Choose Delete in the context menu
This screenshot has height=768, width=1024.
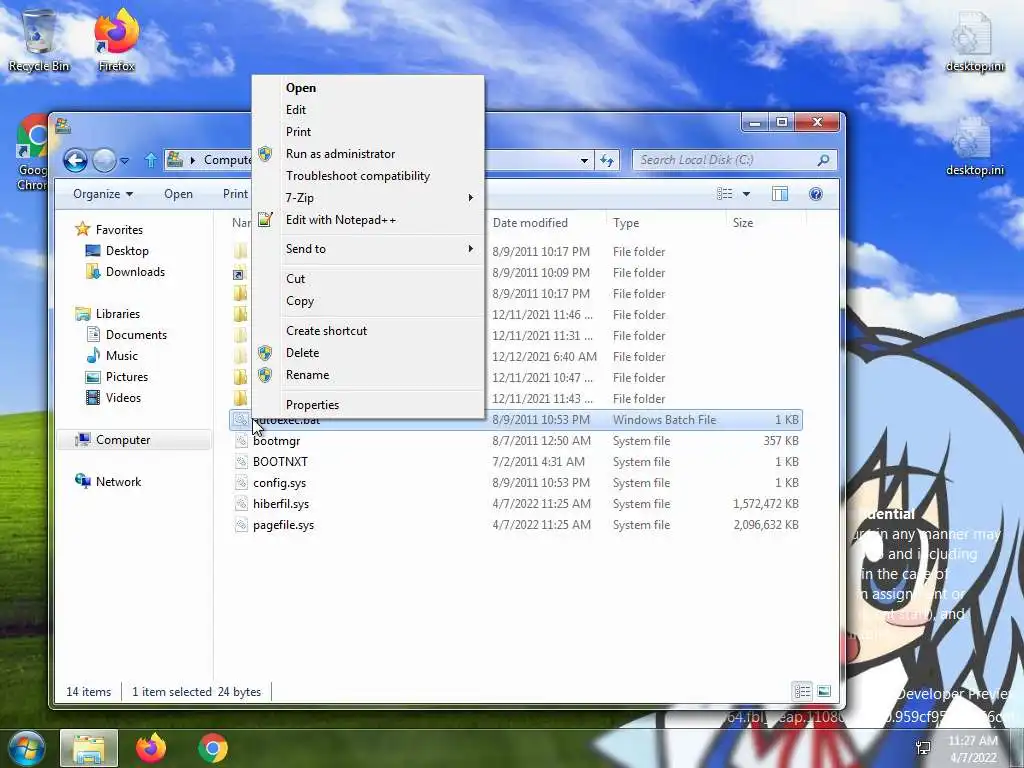369,353
